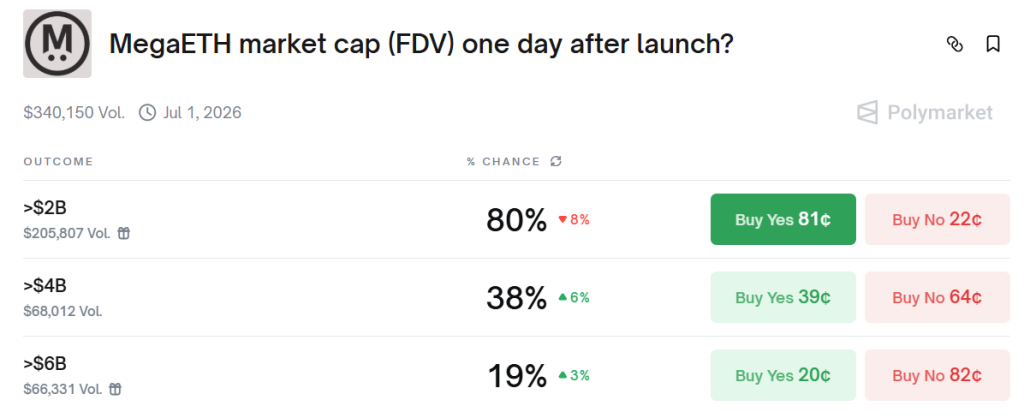Click the 38% chance value
The height and width of the screenshot is (418, 1024).
click(x=516, y=297)
